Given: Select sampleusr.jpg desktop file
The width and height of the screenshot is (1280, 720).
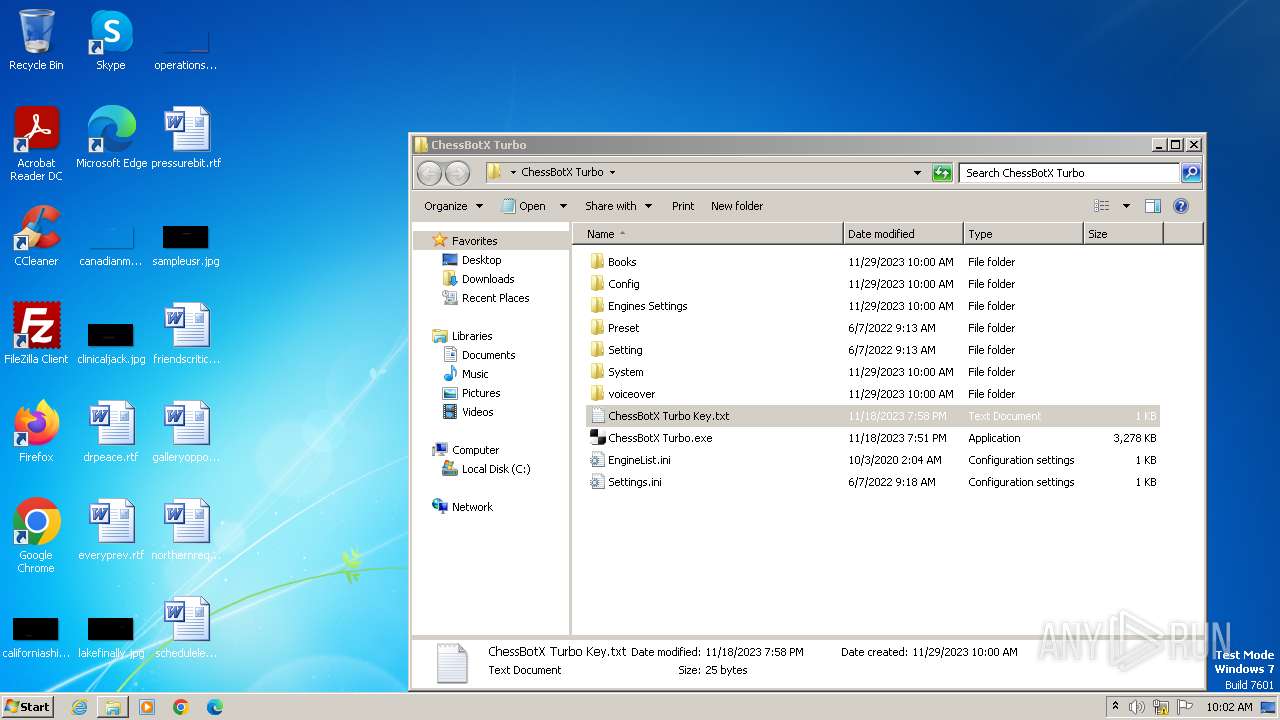Looking at the screenshot, I should 186,245.
